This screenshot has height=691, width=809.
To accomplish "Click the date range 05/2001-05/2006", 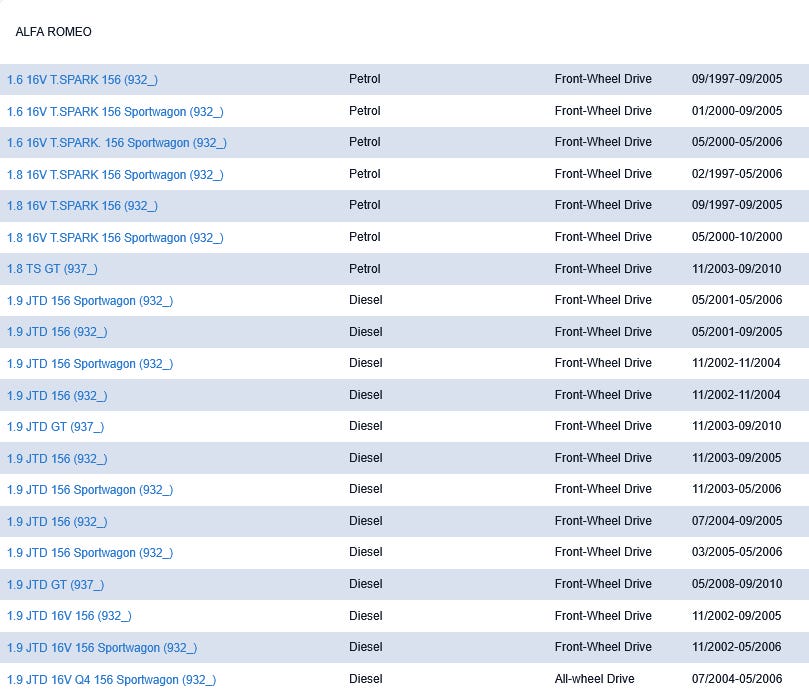I will click(737, 299).
